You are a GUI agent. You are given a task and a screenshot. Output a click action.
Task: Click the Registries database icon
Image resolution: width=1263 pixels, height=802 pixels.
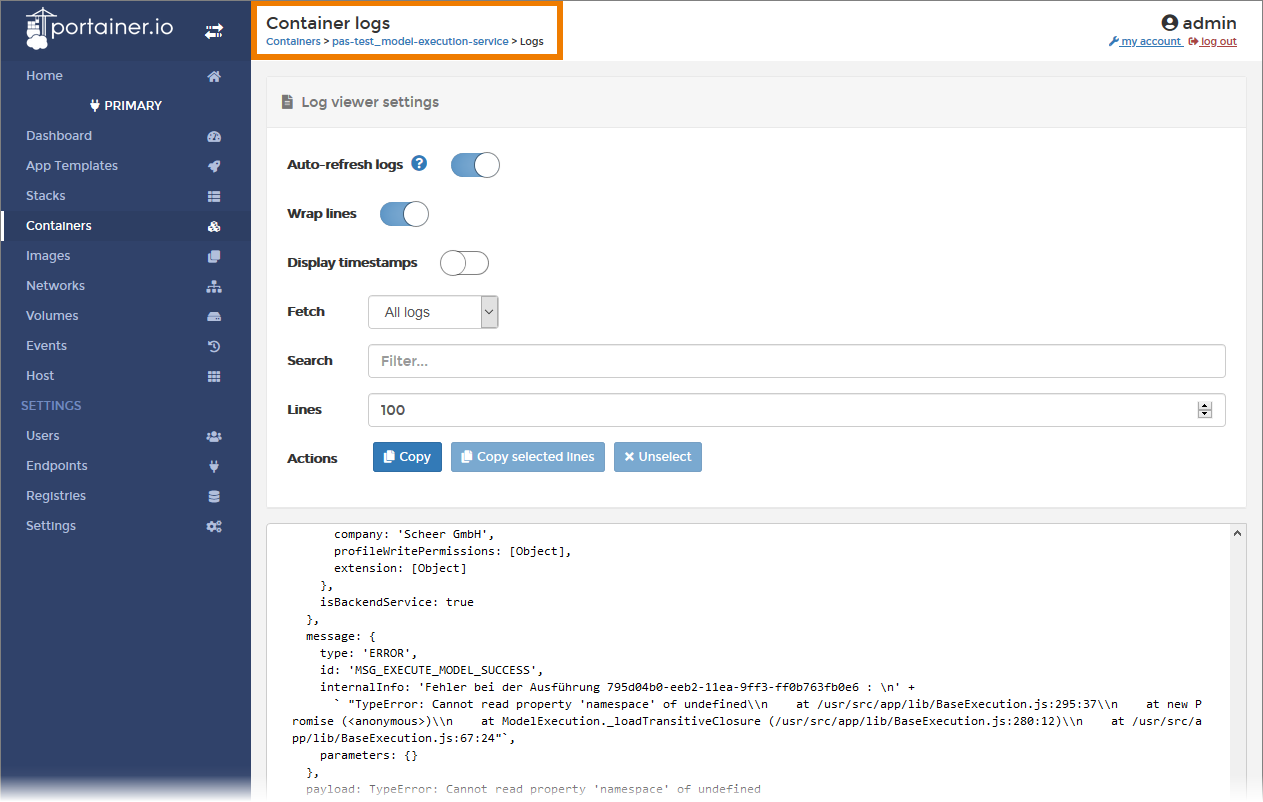(x=214, y=496)
